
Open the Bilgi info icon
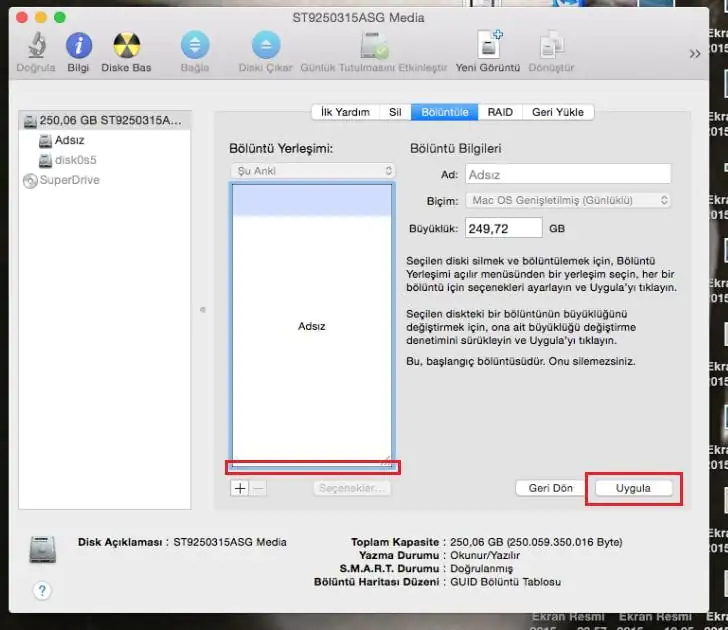coord(78,45)
